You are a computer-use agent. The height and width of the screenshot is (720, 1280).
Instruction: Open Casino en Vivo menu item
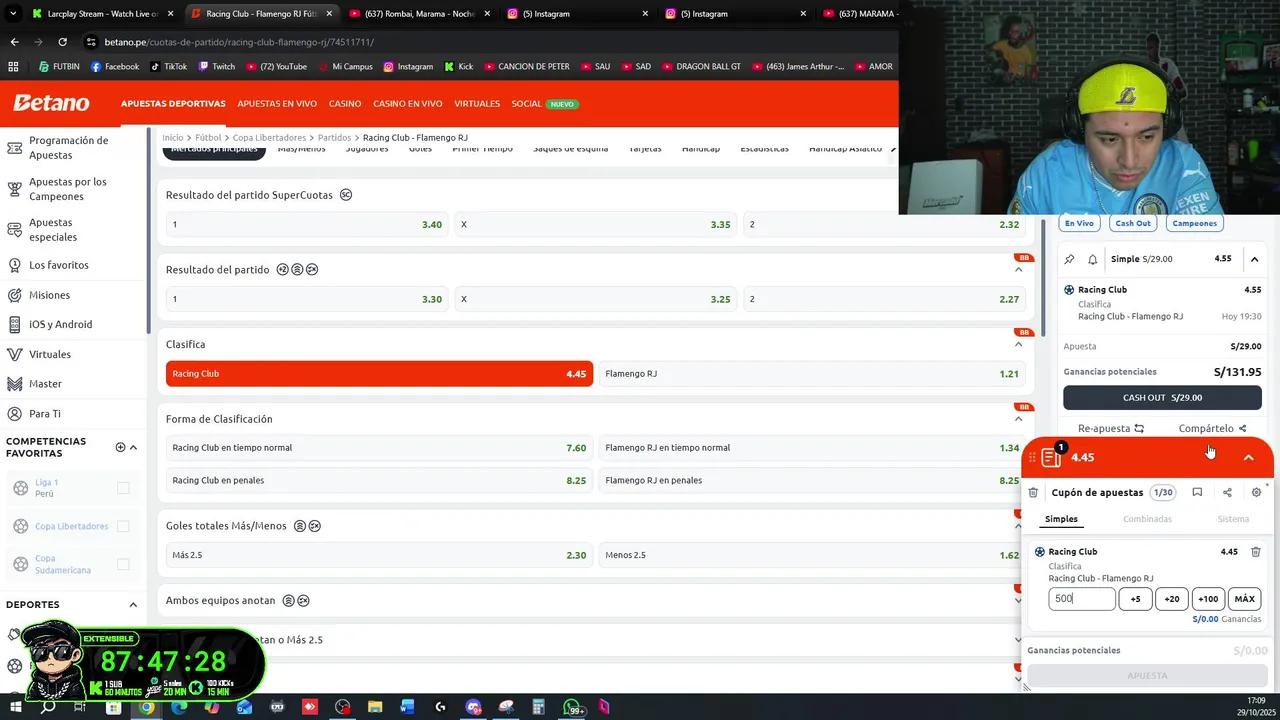pyautogui.click(x=407, y=103)
